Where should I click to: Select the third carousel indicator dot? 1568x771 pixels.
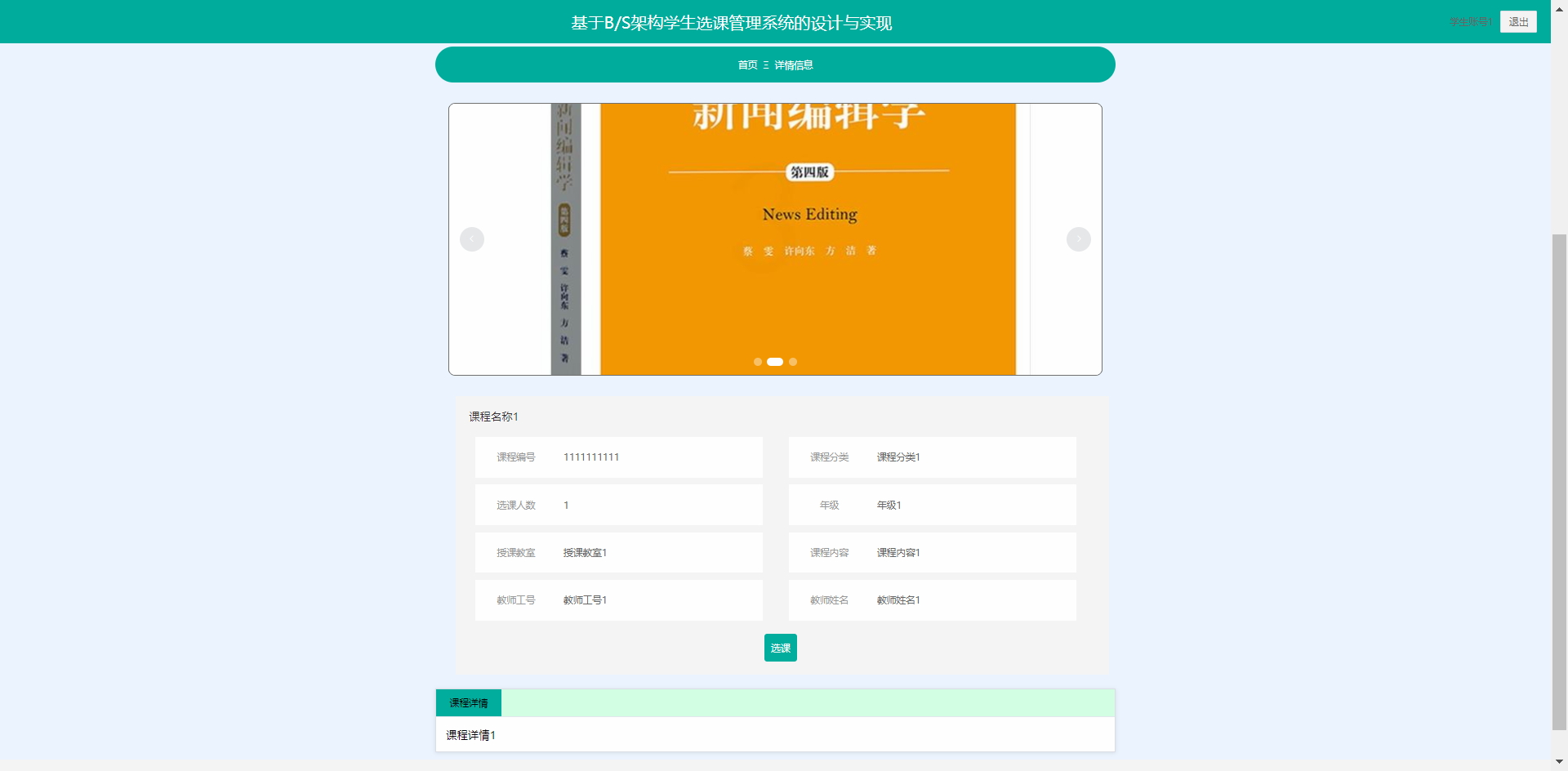click(x=793, y=362)
